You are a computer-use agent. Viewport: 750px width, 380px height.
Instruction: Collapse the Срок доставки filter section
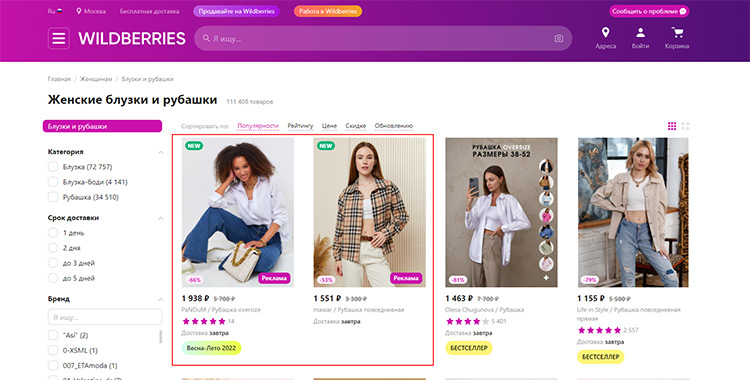(x=160, y=218)
